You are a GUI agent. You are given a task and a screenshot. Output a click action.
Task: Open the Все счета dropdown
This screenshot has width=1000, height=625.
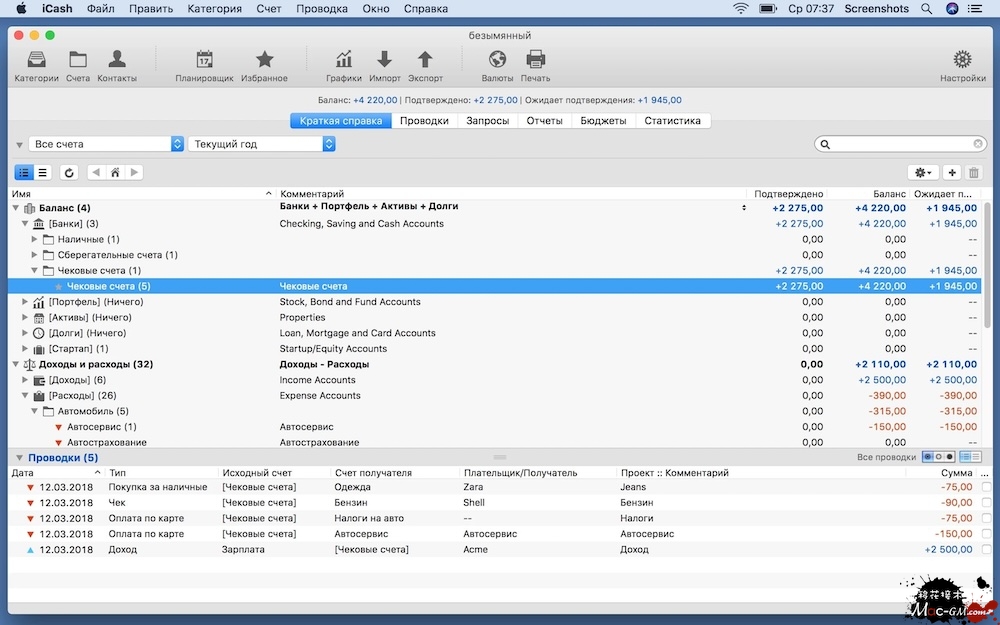pyautogui.click(x=106, y=144)
